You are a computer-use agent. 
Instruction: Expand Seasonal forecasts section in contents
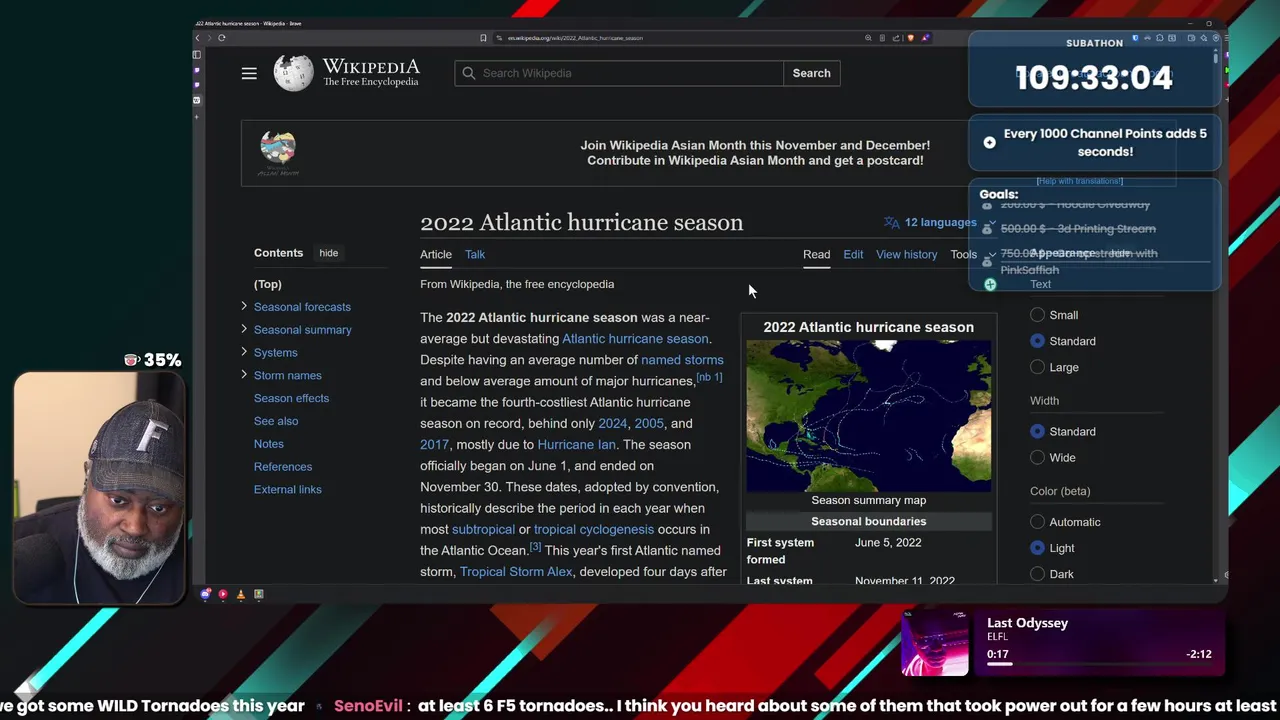(244, 306)
